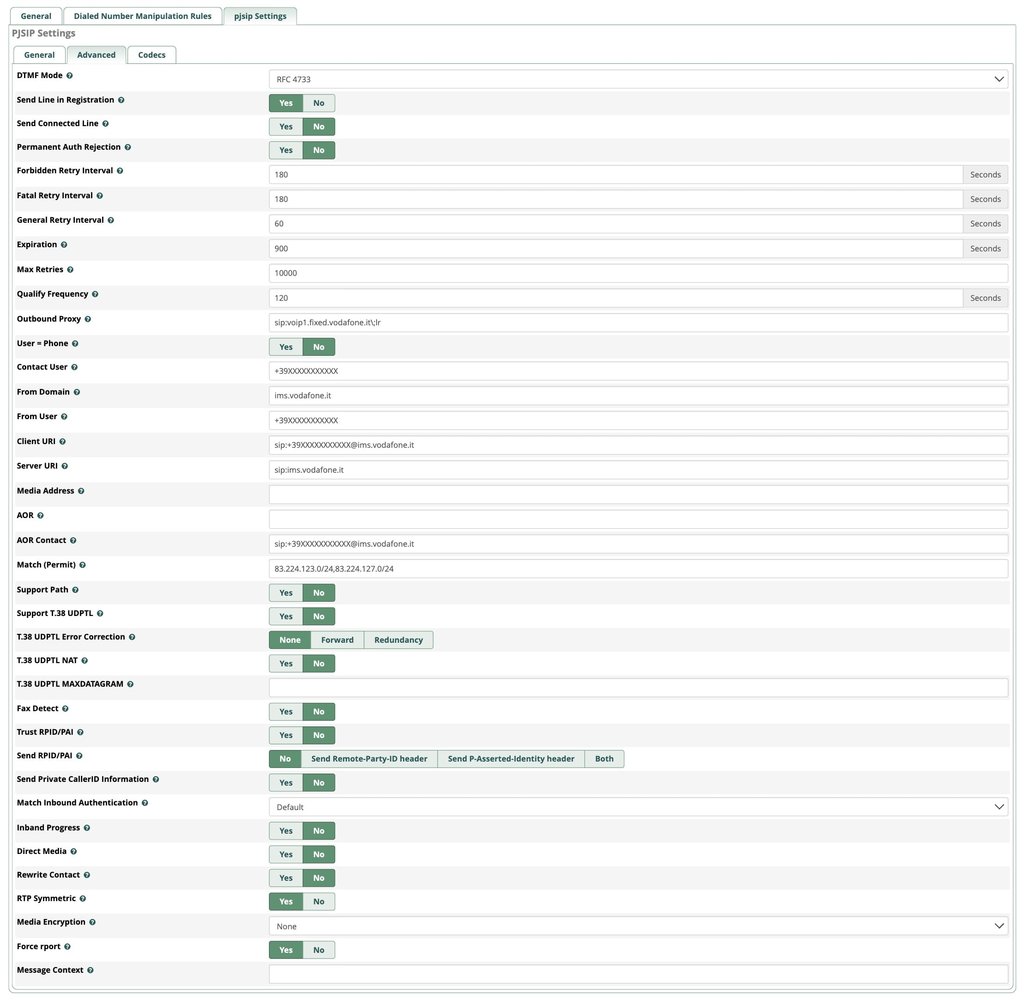Open the Media Encryption dropdown

tap(638, 926)
